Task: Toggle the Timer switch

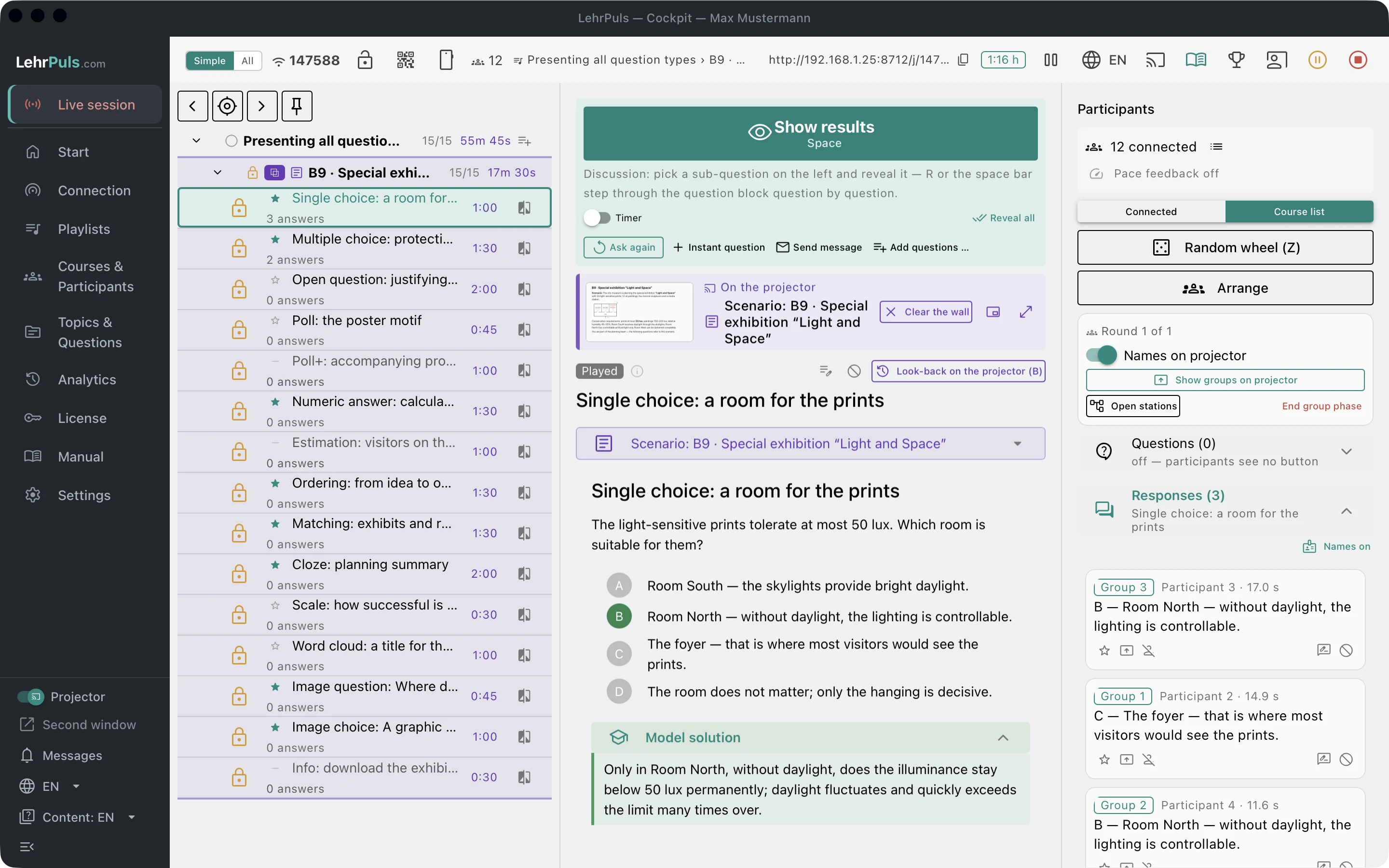Action: pyautogui.click(x=598, y=217)
